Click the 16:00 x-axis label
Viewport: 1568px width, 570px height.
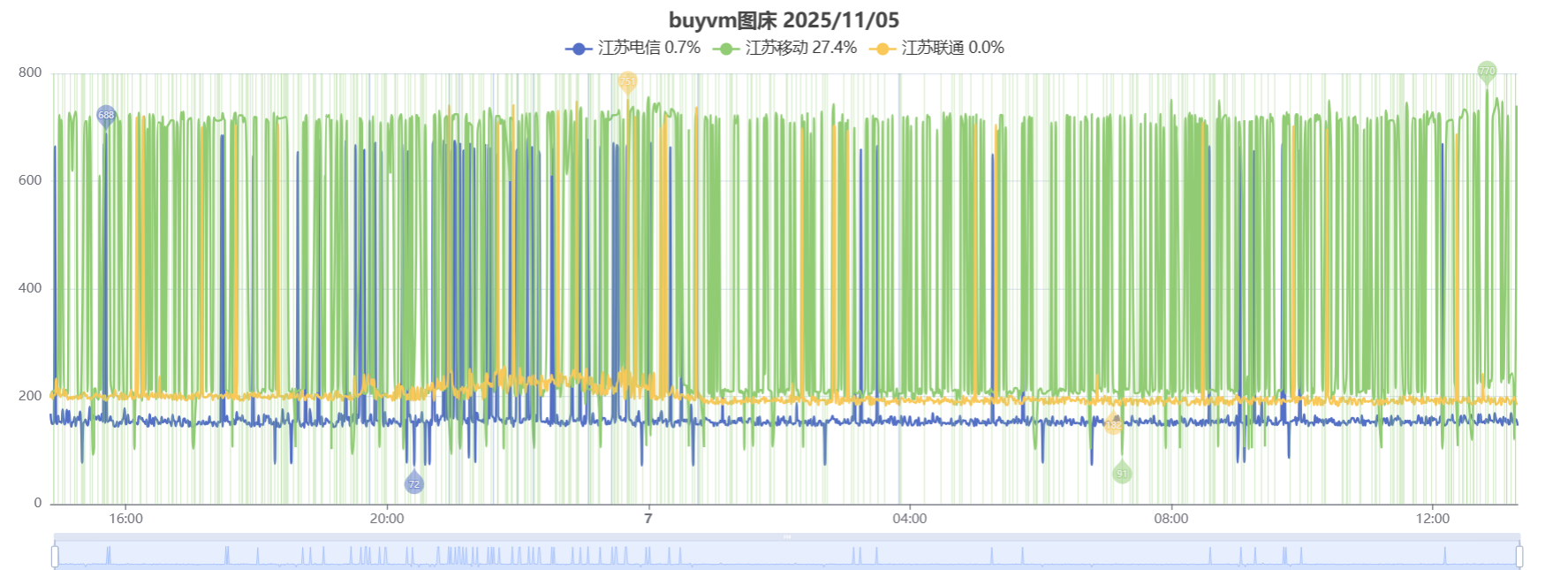tap(125, 519)
